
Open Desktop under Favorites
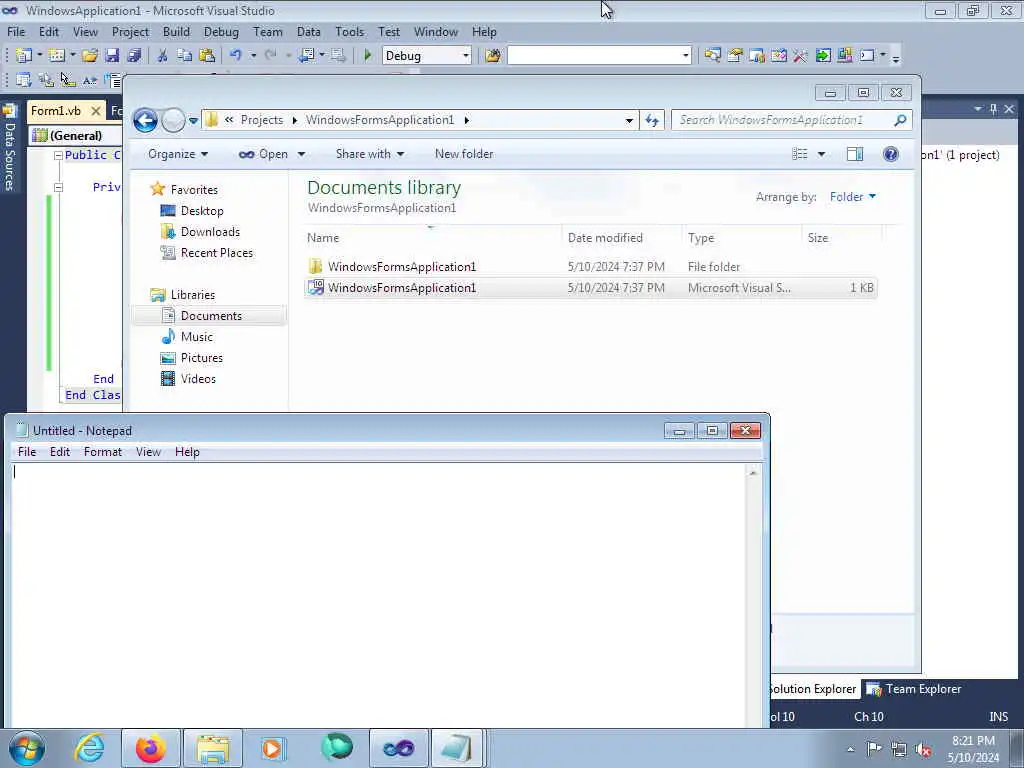(202, 211)
